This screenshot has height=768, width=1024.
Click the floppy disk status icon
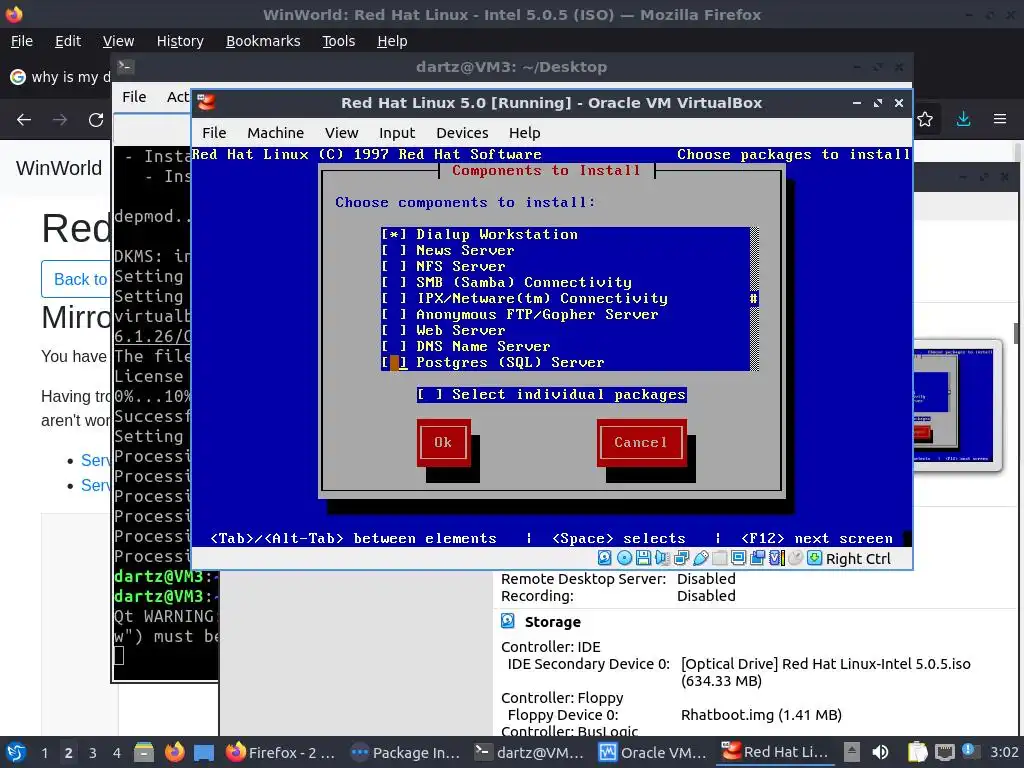[643, 558]
